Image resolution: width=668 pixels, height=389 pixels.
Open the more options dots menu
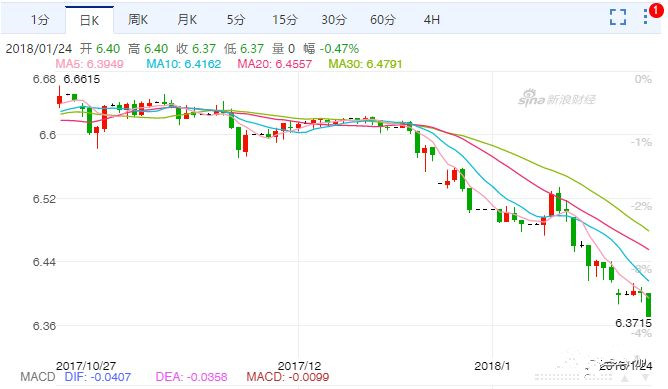[x=646, y=17]
